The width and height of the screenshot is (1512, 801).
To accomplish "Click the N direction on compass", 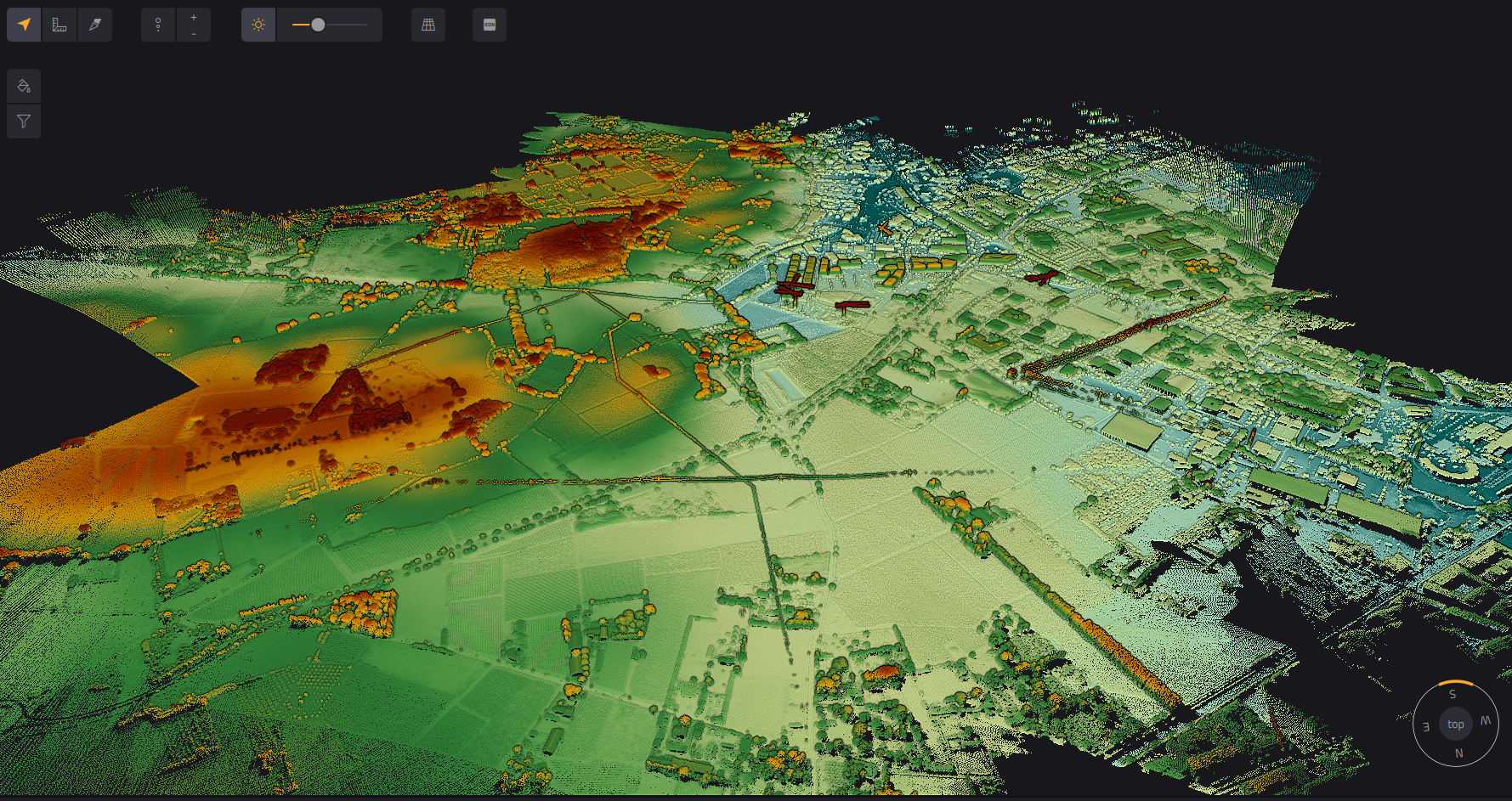I will [1459, 753].
